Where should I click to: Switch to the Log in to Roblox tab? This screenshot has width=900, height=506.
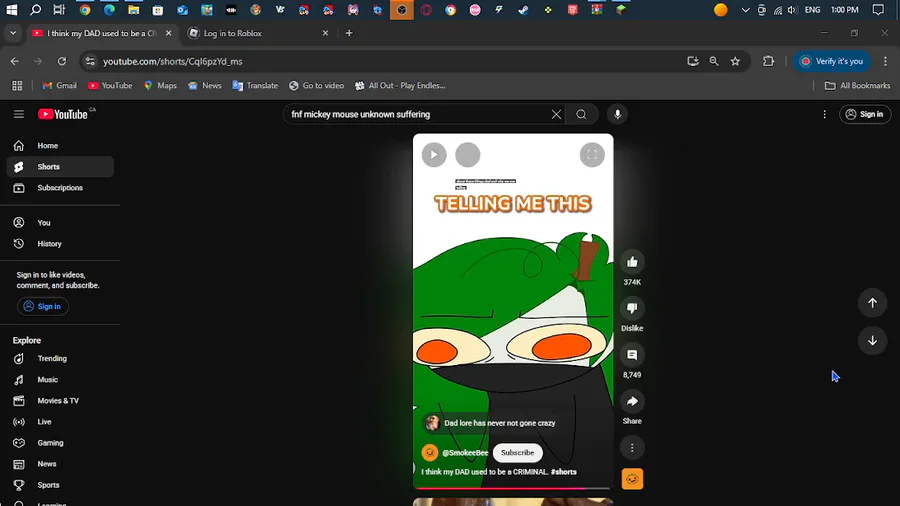(x=258, y=33)
